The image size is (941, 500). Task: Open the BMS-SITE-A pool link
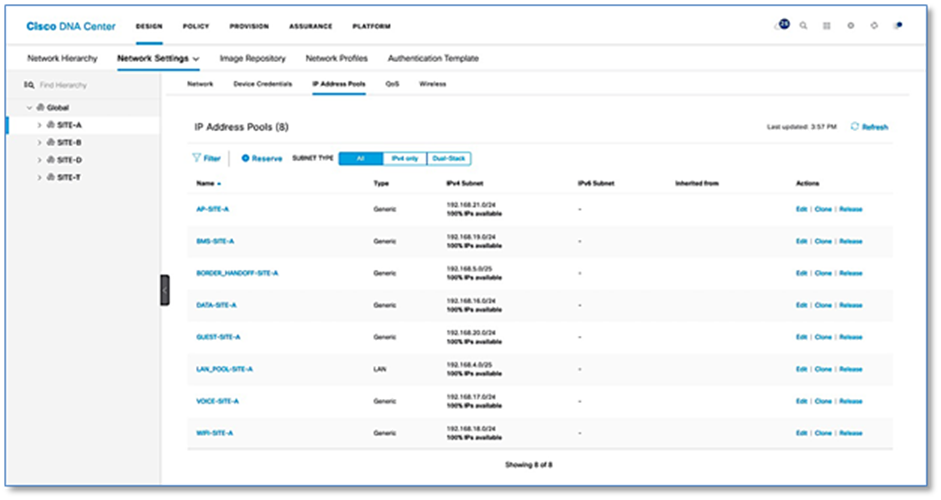point(215,241)
